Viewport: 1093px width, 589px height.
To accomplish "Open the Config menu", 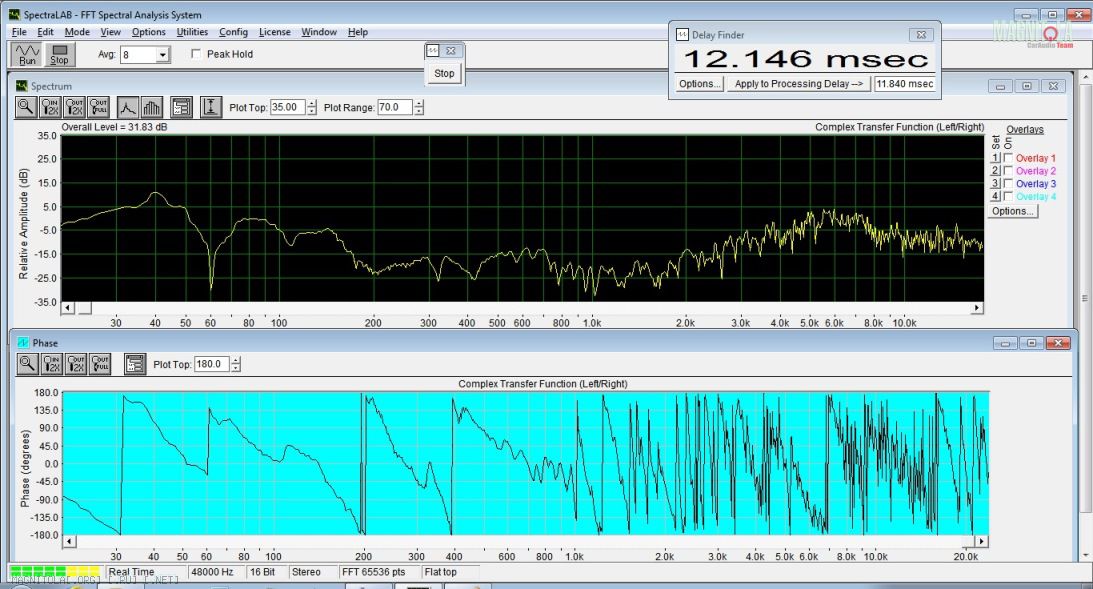I will point(233,31).
